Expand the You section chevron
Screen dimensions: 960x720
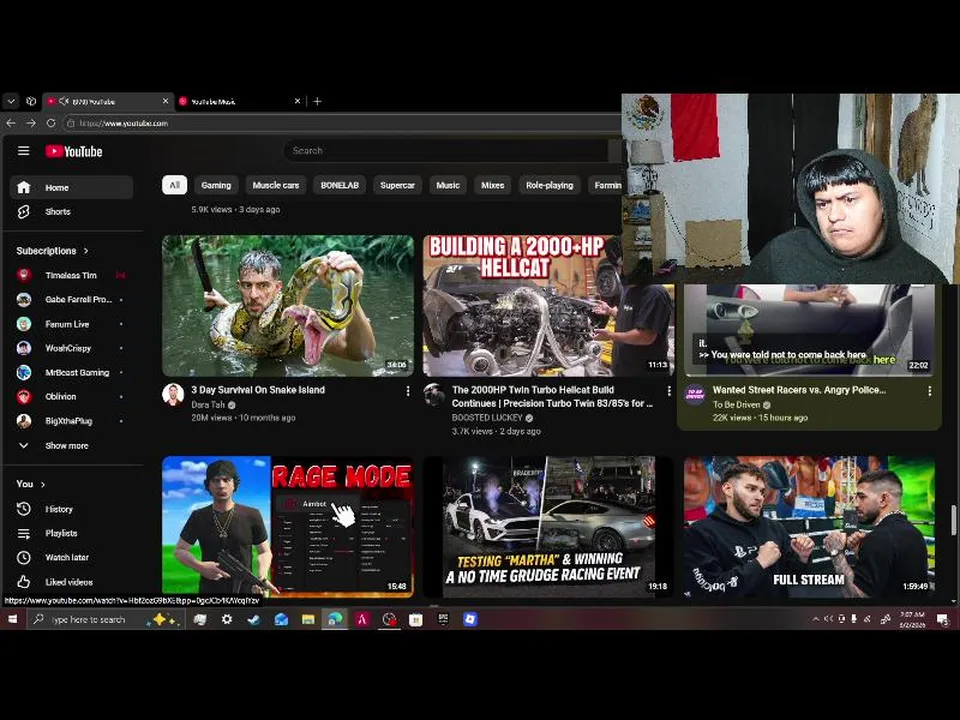pyautogui.click(x=43, y=484)
